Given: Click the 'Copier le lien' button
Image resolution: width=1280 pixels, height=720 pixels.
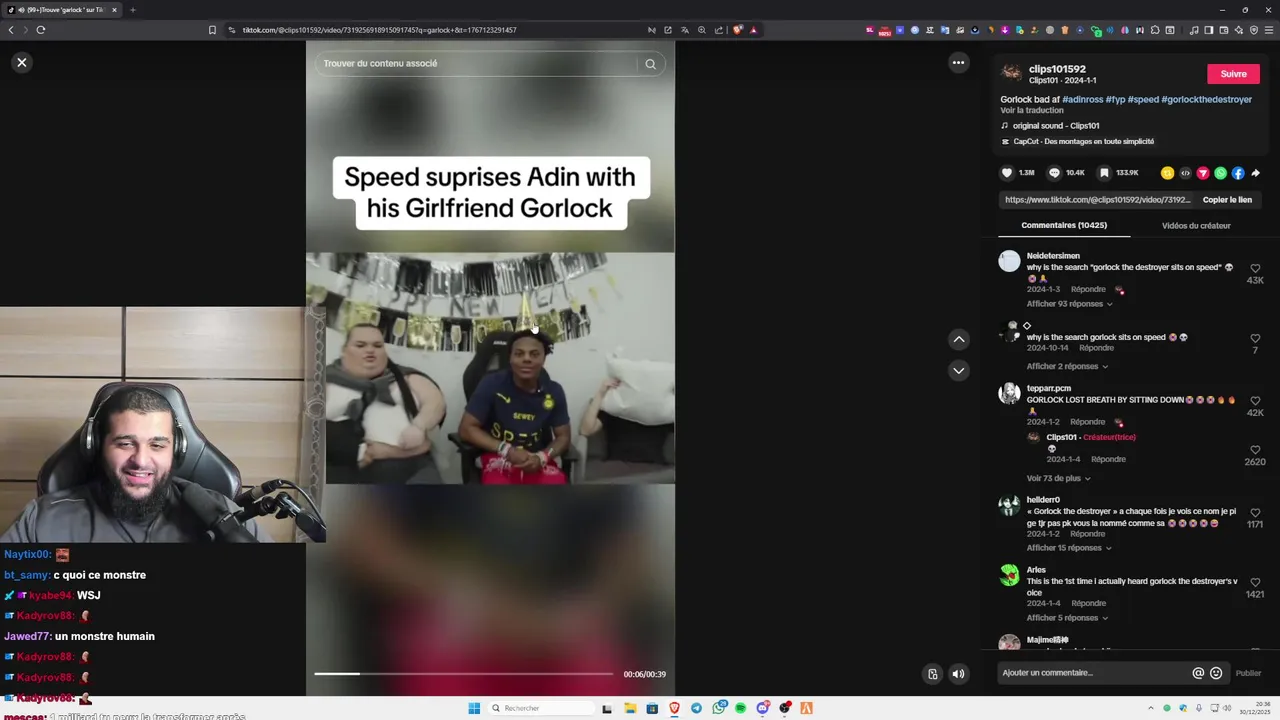Looking at the screenshot, I should click(x=1227, y=200).
